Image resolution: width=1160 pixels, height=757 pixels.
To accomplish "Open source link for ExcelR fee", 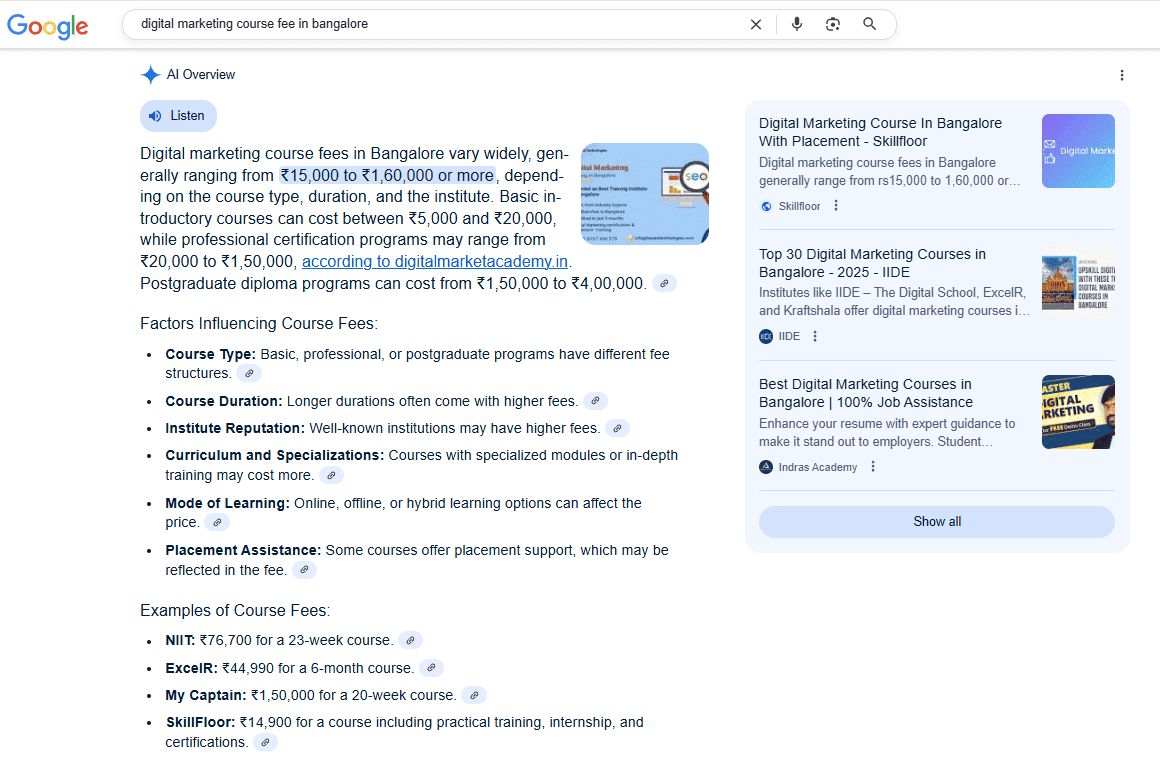I will [431, 668].
